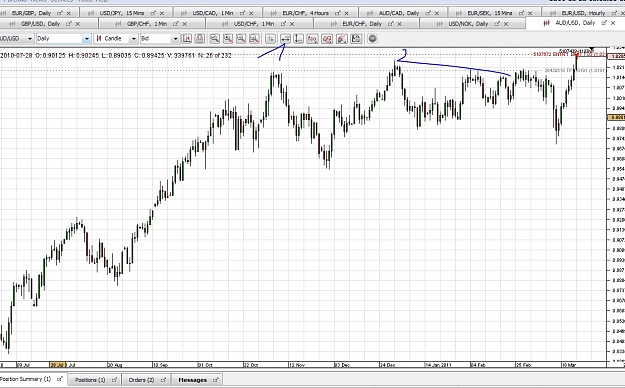625x388 pixels.
Task: Detach the Position Summary panel
Action: pos(59,379)
